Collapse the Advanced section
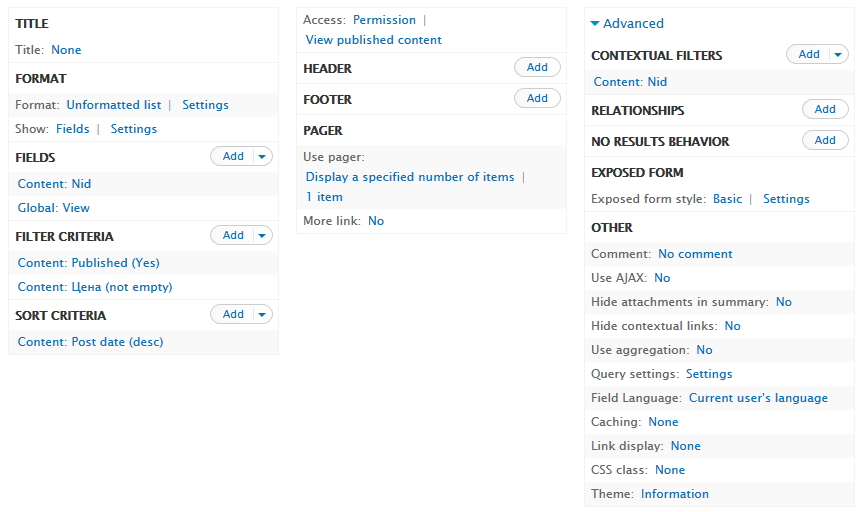Screen dimensions: 859x512 point(627,24)
